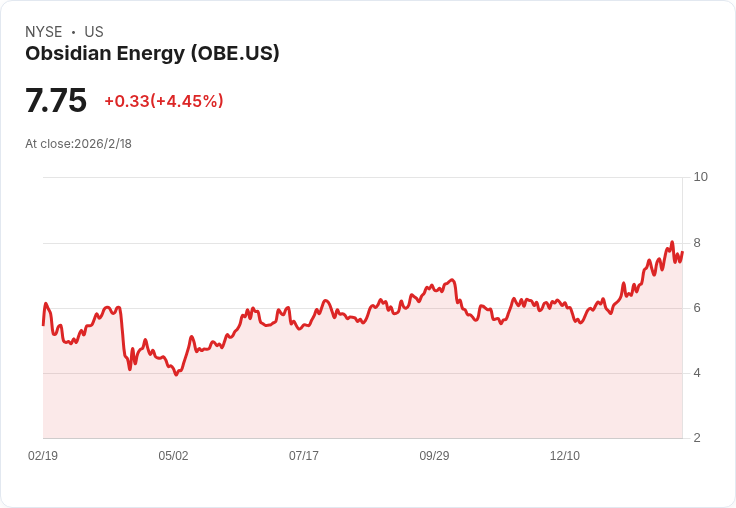
Task: Click the Obsidian Energy (OBE.US) title
Action: tap(152, 54)
